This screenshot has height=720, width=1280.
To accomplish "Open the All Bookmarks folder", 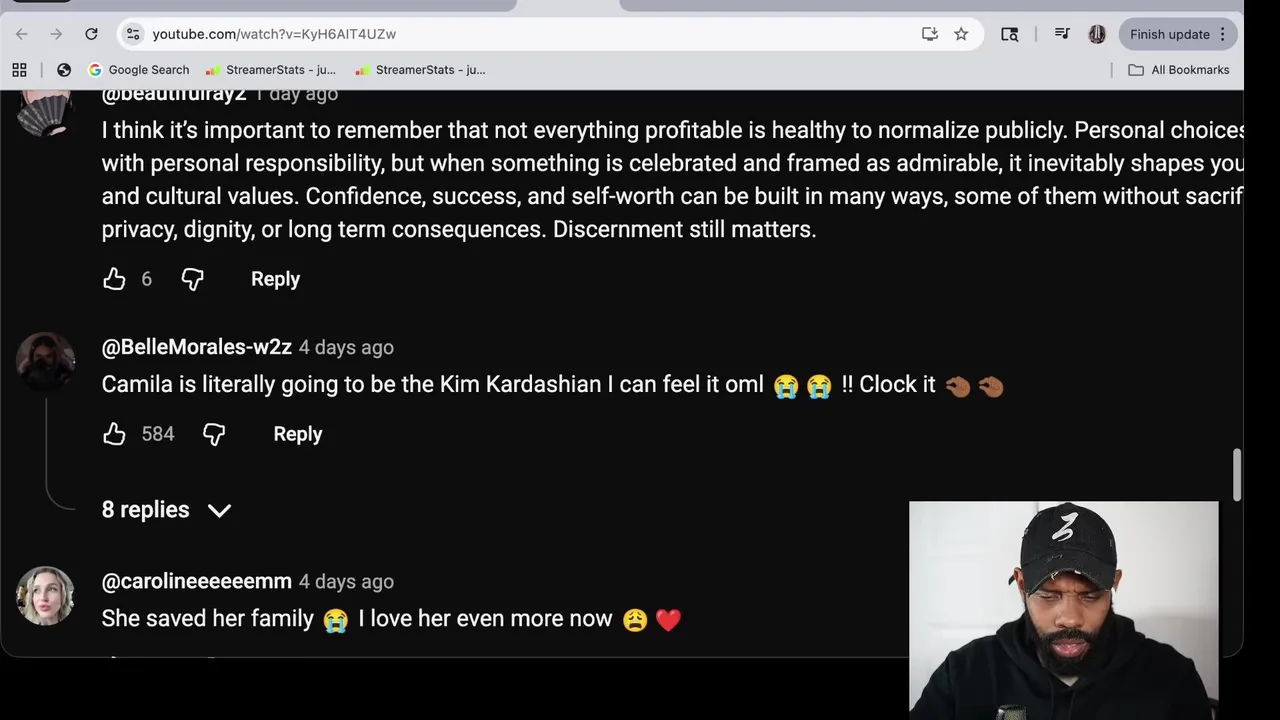I will 1179,70.
